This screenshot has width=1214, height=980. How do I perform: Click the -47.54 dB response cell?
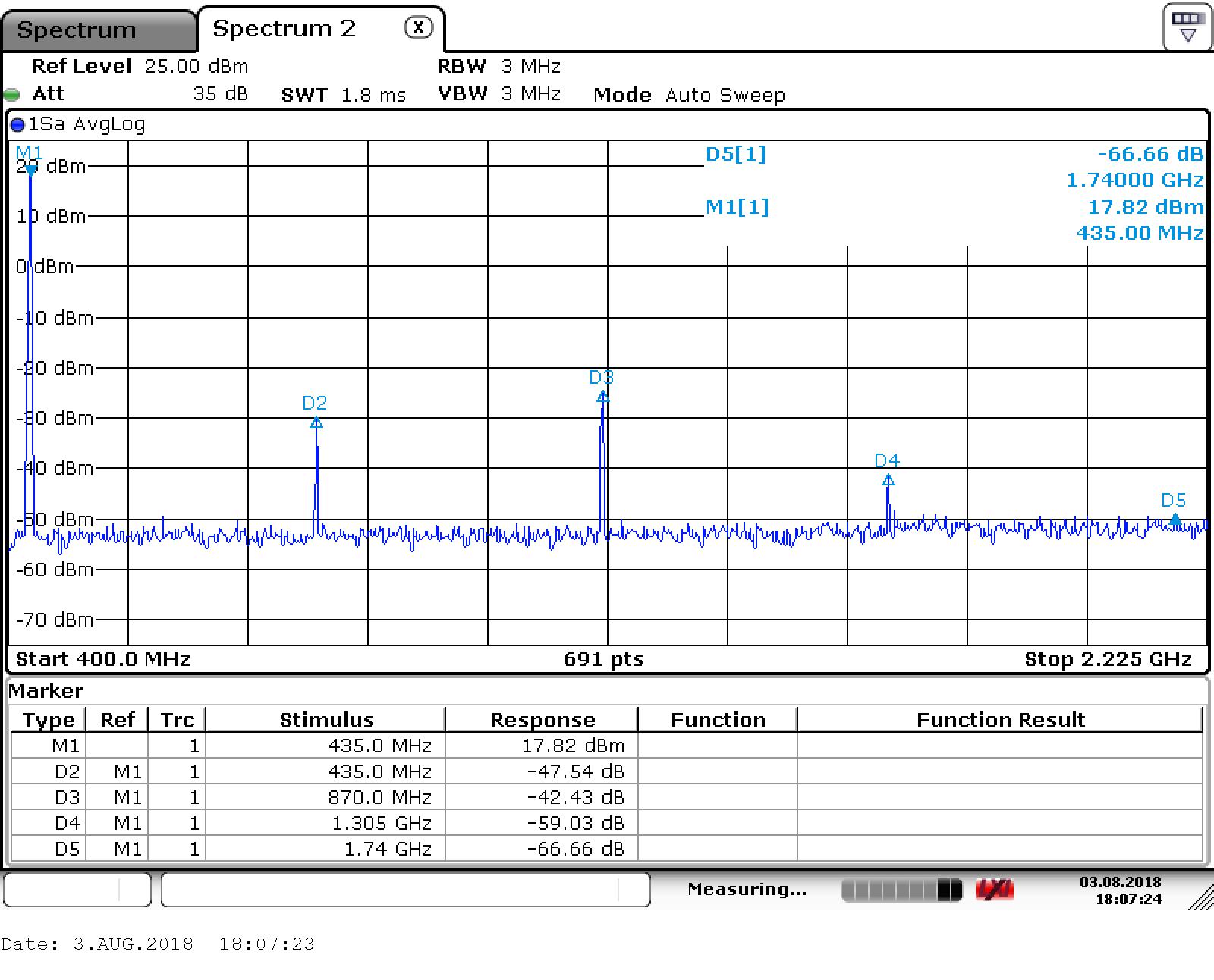(543, 771)
